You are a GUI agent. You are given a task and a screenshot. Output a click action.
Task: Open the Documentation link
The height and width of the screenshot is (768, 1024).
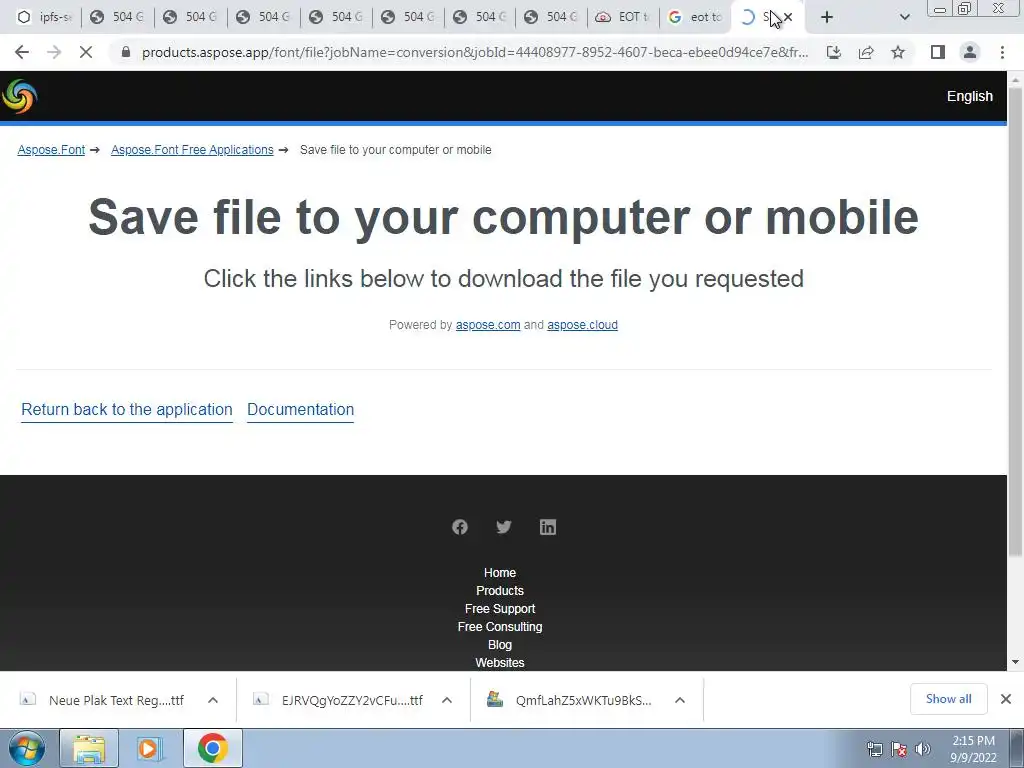tap(300, 409)
